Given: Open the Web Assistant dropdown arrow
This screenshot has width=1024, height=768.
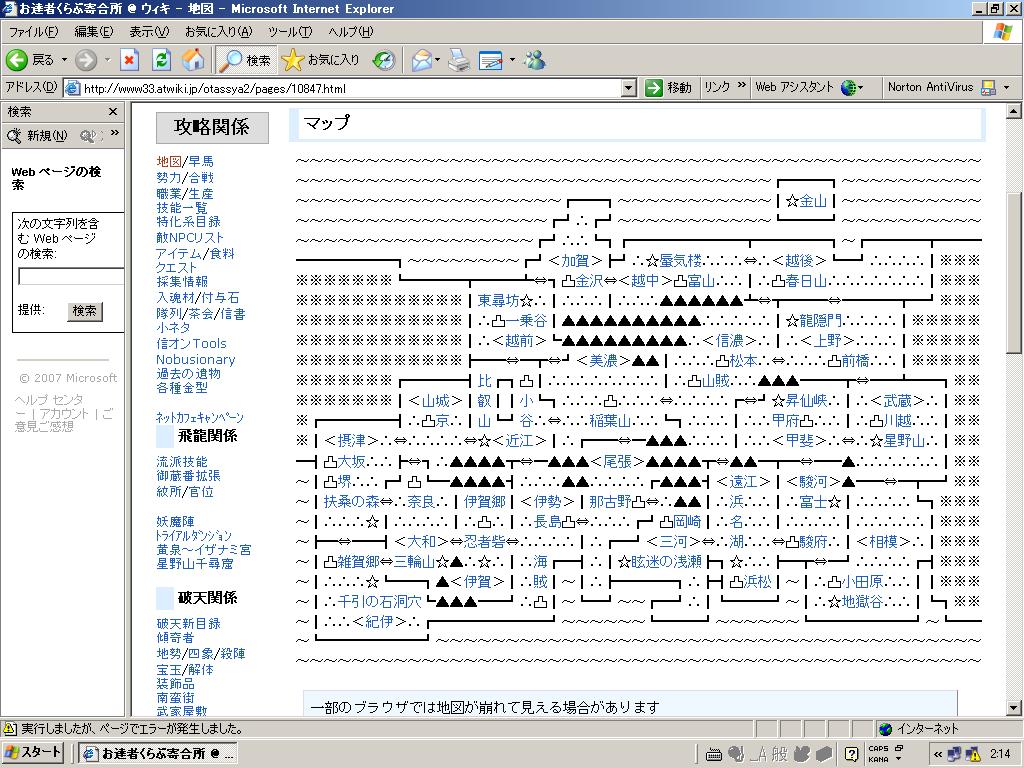Looking at the screenshot, I should click(860, 88).
